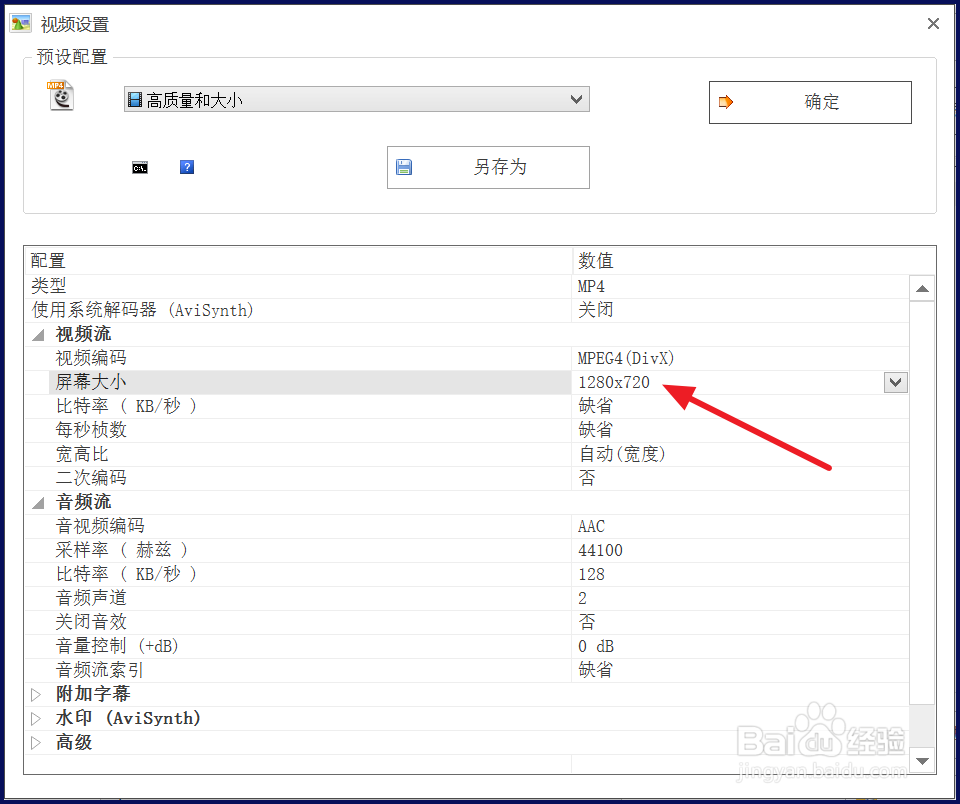
Task: Expand the 附加字幕 section
Action: 36,694
